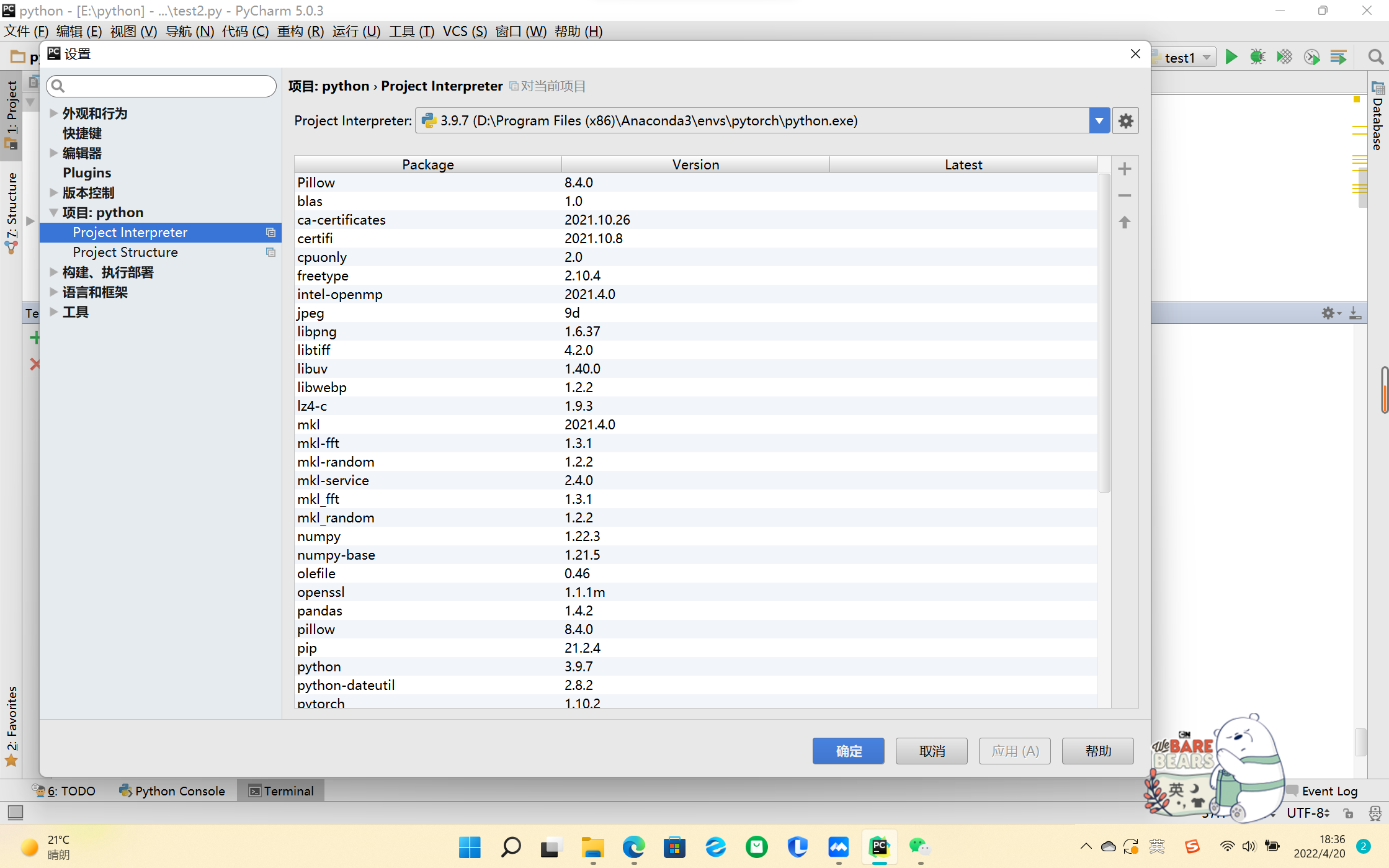
Task: Click the gear icon next to the interpreter path
Action: tap(1125, 120)
